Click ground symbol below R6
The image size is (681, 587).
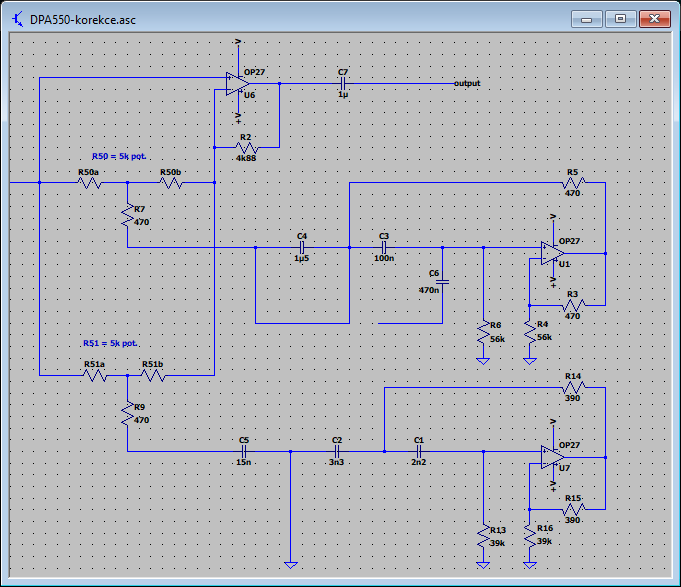pos(483,361)
